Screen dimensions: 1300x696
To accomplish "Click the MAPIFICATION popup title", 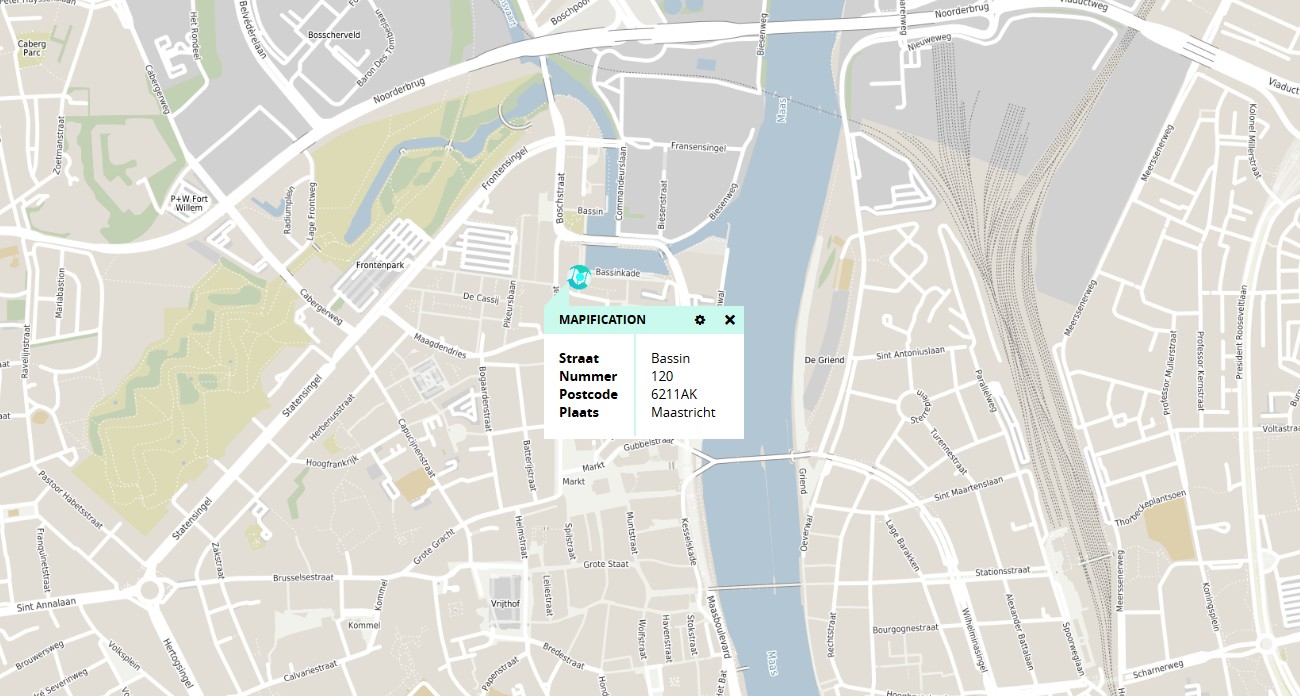I will (x=602, y=320).
